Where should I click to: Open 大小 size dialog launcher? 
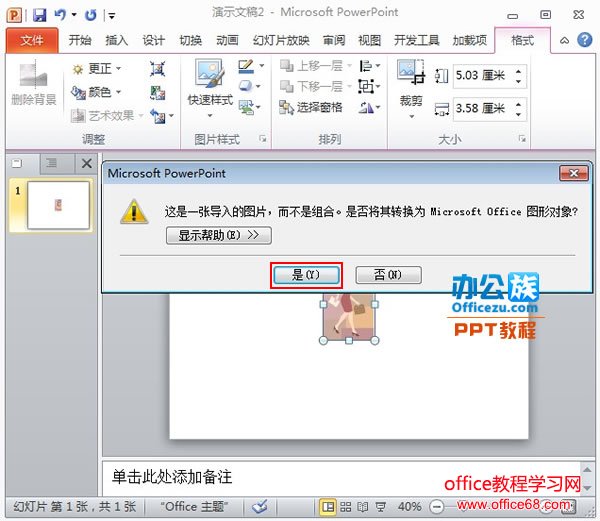click(x=522, y=138)
